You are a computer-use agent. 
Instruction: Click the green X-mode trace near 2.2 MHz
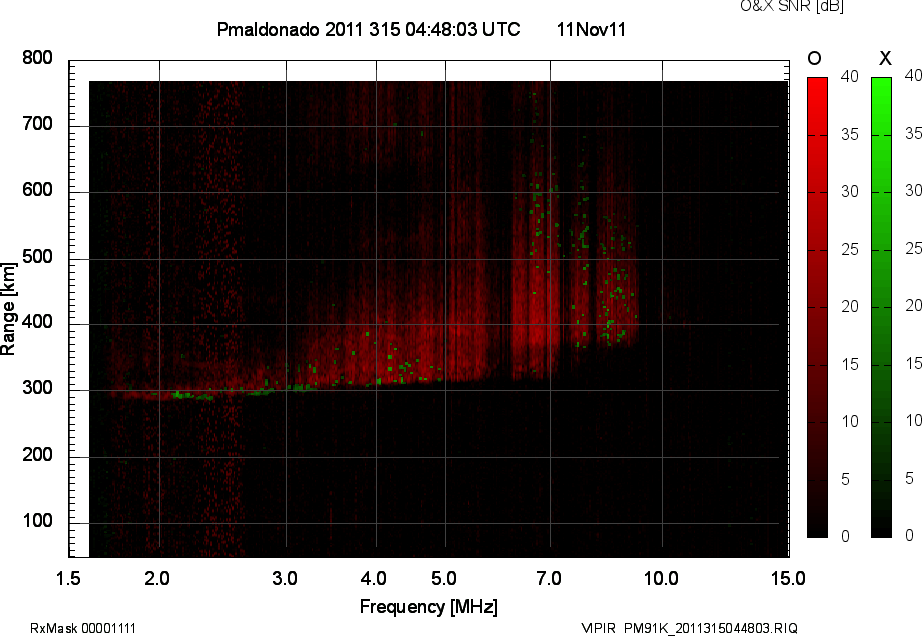[x=191, y=396]
